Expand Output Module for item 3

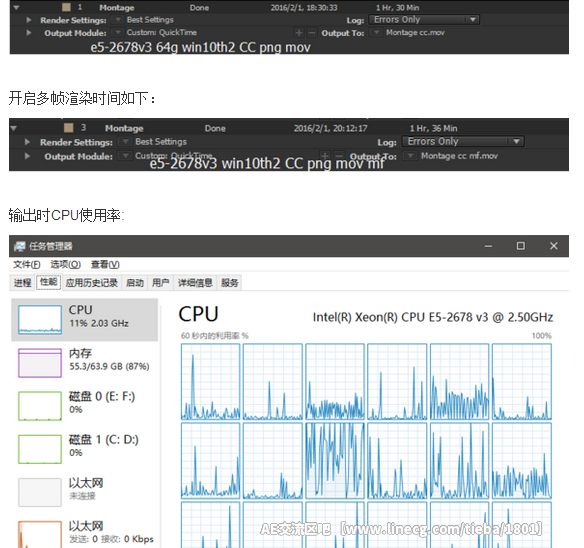[x=27, y=156]
